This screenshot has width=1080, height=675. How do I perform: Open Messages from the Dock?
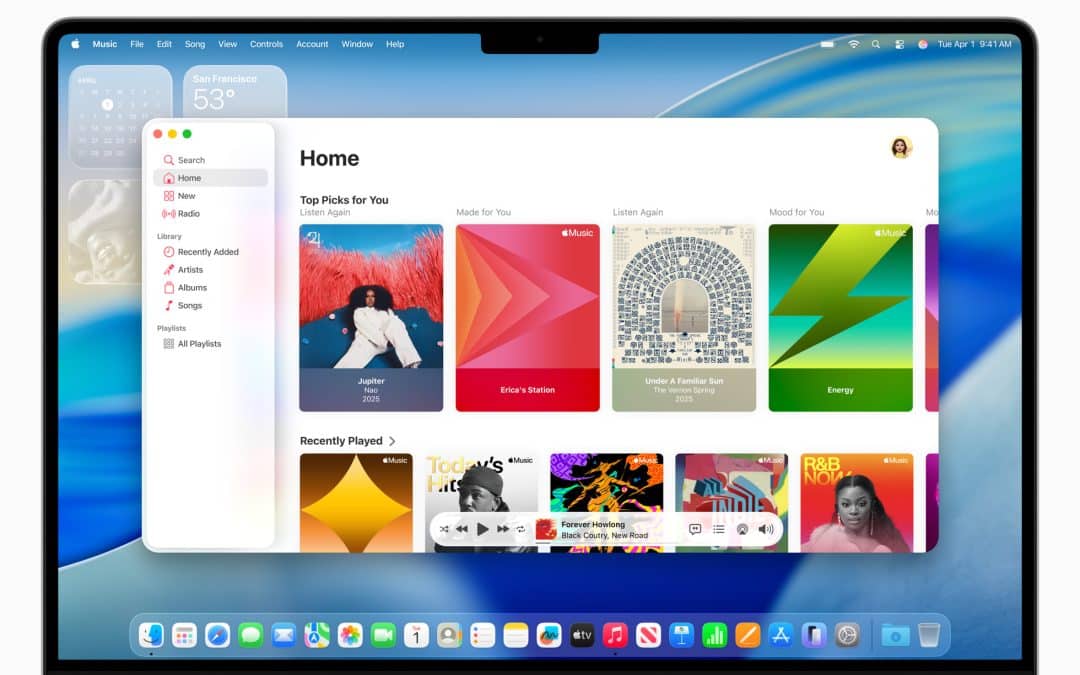coord(251,634)
